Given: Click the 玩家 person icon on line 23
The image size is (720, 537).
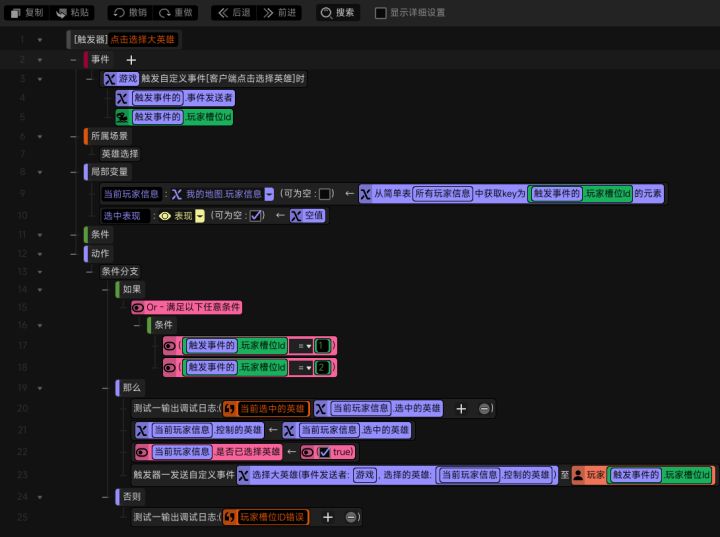Looking at the screenshot, I should point(578,475).
